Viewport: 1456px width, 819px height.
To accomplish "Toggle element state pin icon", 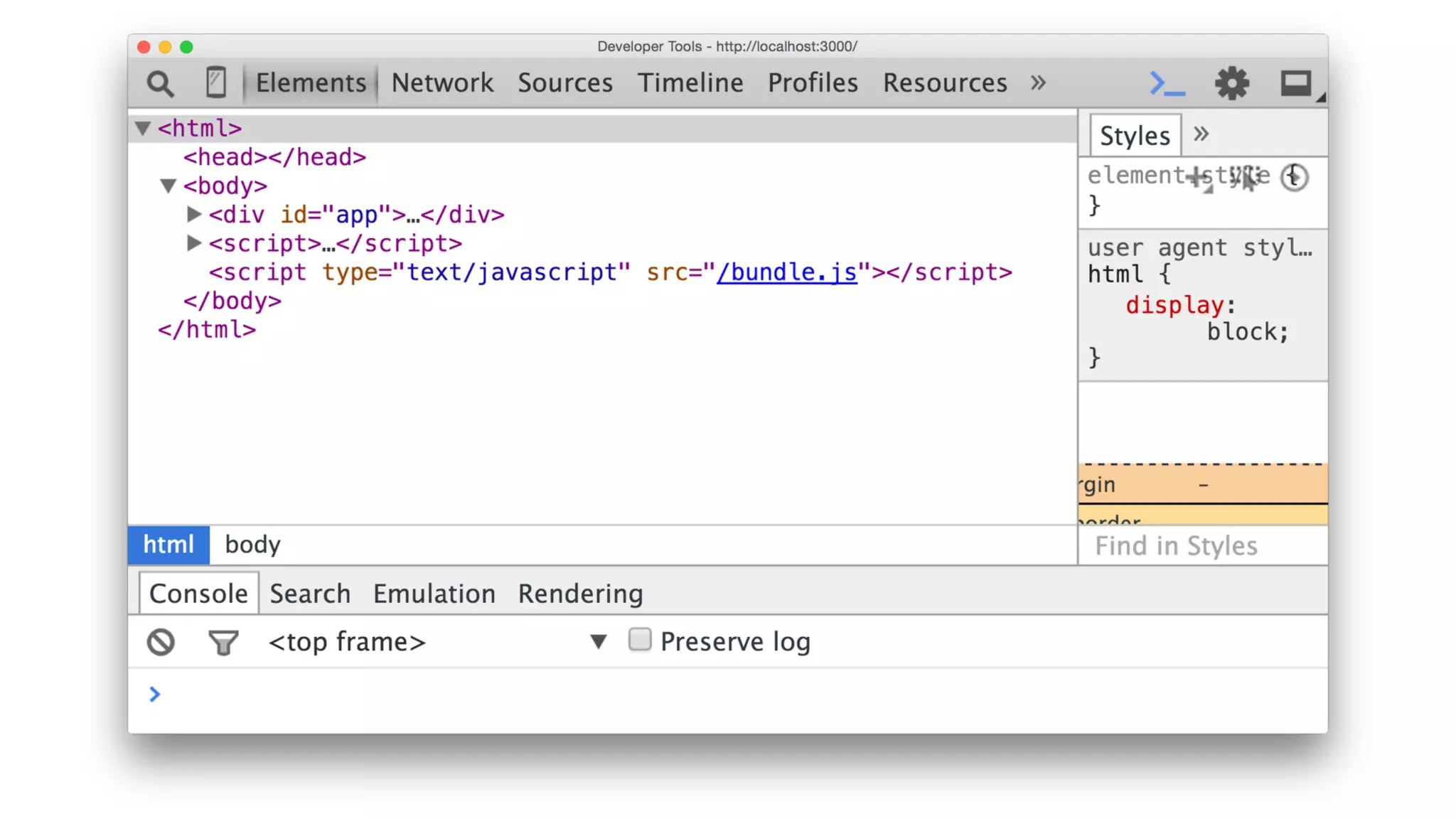I will pos(1245,177).
